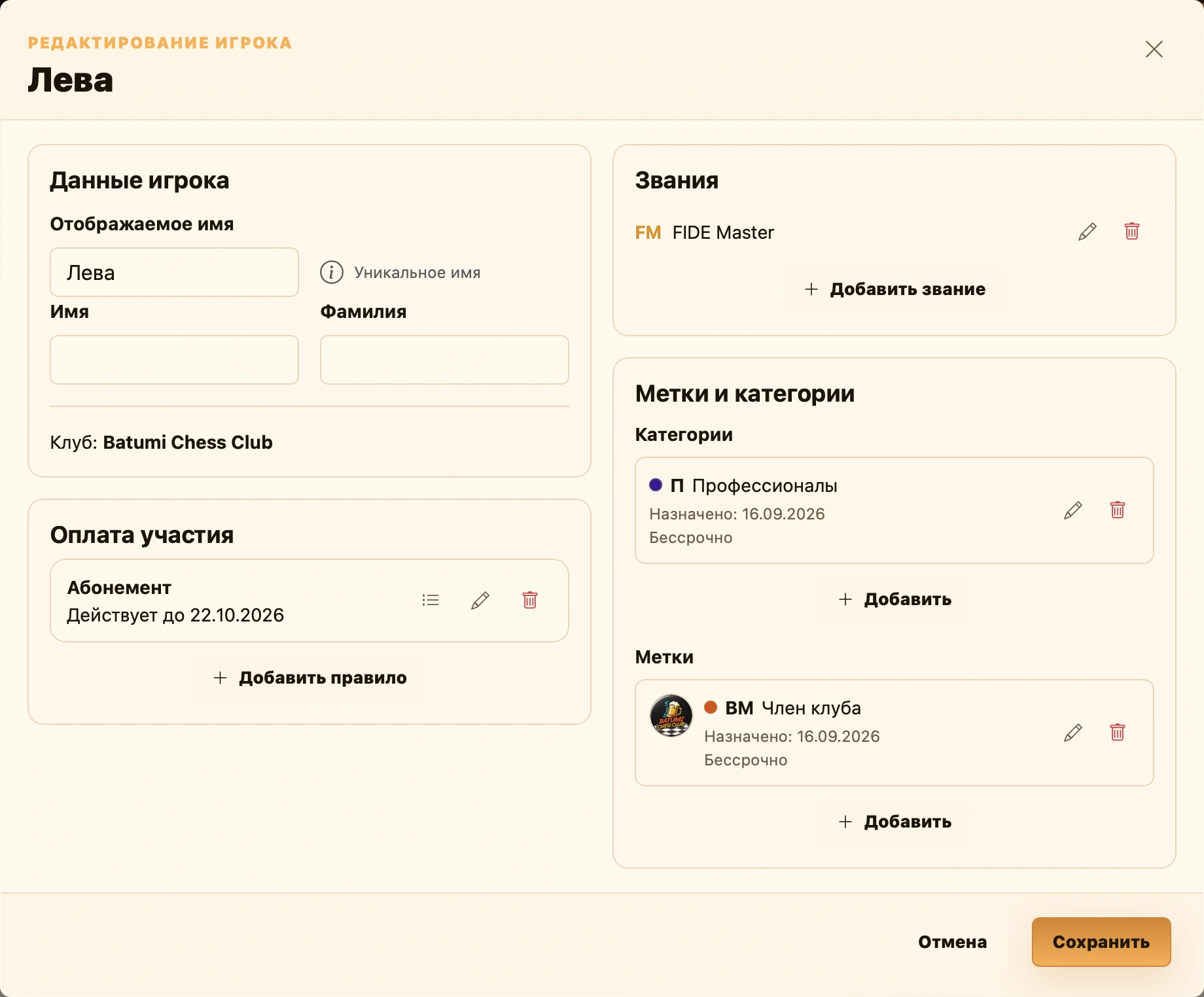Edit the Абонемент payment rule

(x=480, y=601)
